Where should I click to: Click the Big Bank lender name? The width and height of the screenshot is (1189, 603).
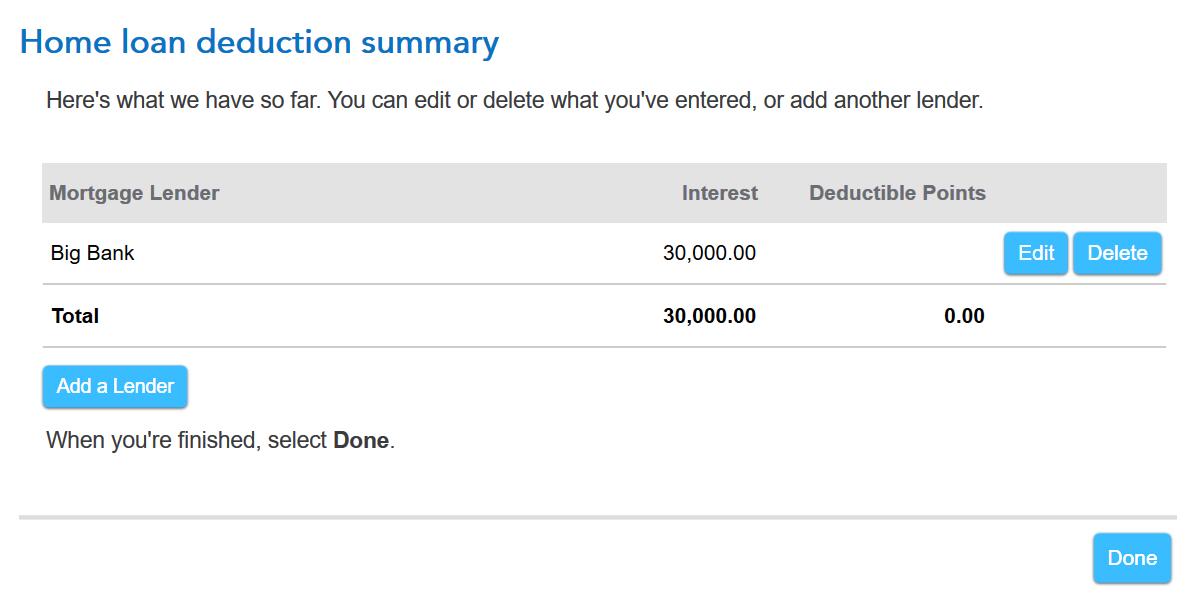[x=93, y=253]
